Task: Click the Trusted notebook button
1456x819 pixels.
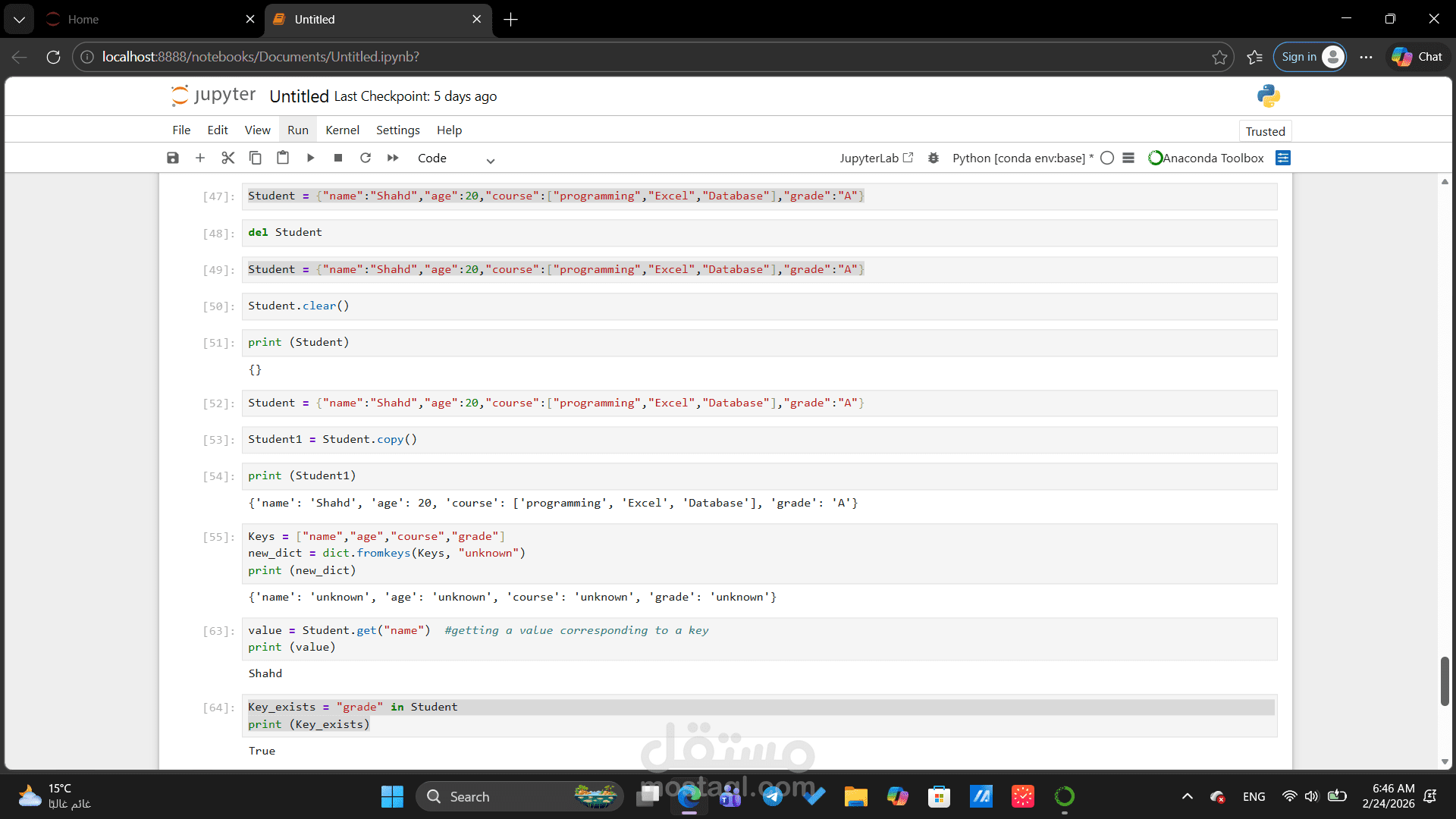Action: tap(1265, 131)
